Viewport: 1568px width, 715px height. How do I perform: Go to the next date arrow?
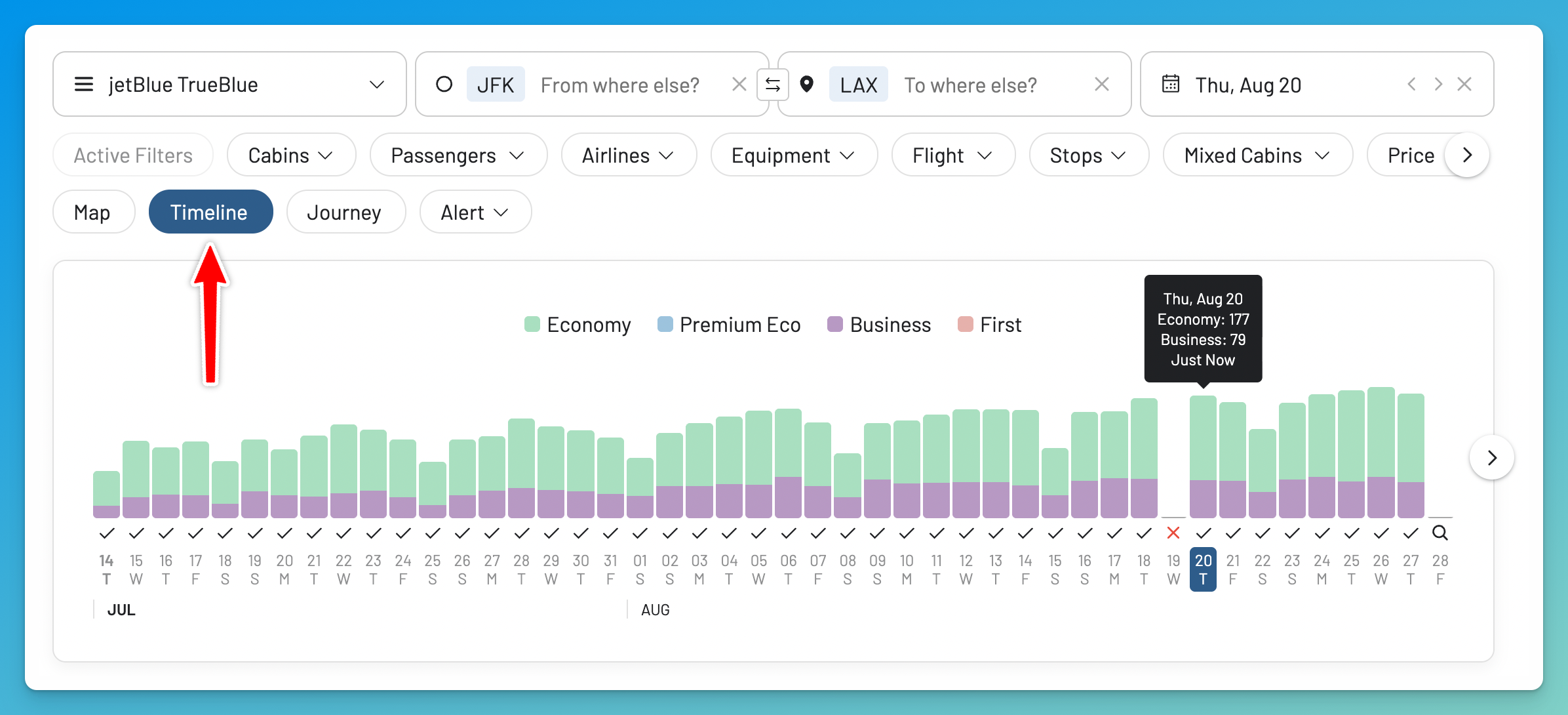click(x=1438, y=84)
